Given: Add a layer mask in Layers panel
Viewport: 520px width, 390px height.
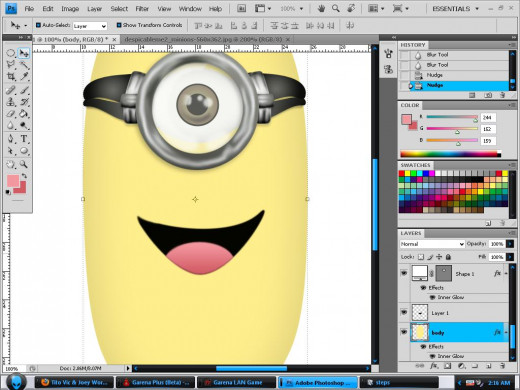Looking at the screenshot, I should [x=447, y=366].
